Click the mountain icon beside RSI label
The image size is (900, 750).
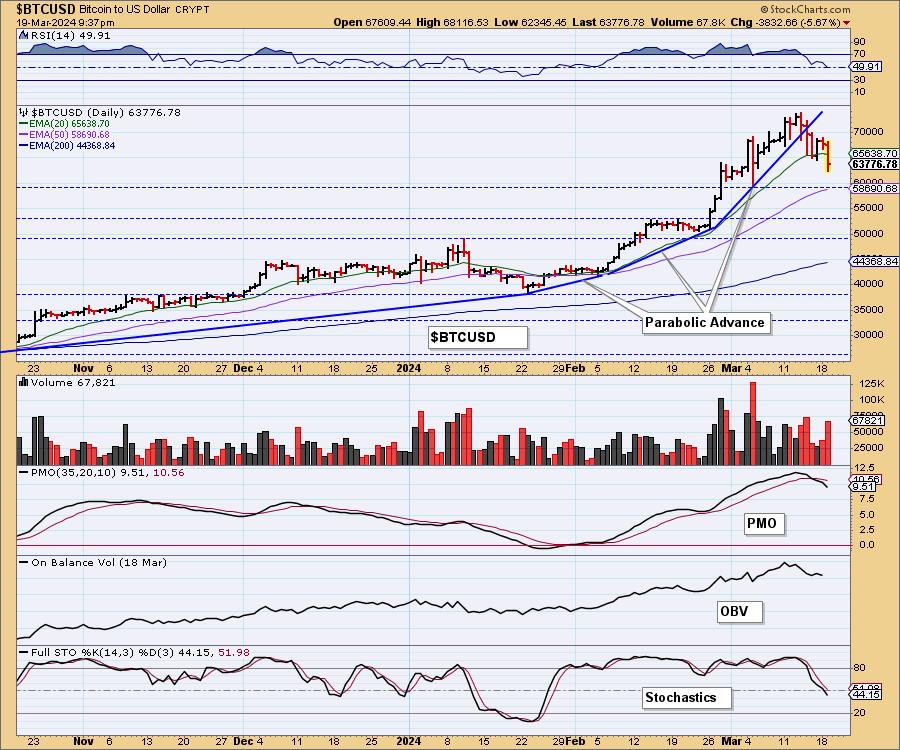tap(24, 35)
